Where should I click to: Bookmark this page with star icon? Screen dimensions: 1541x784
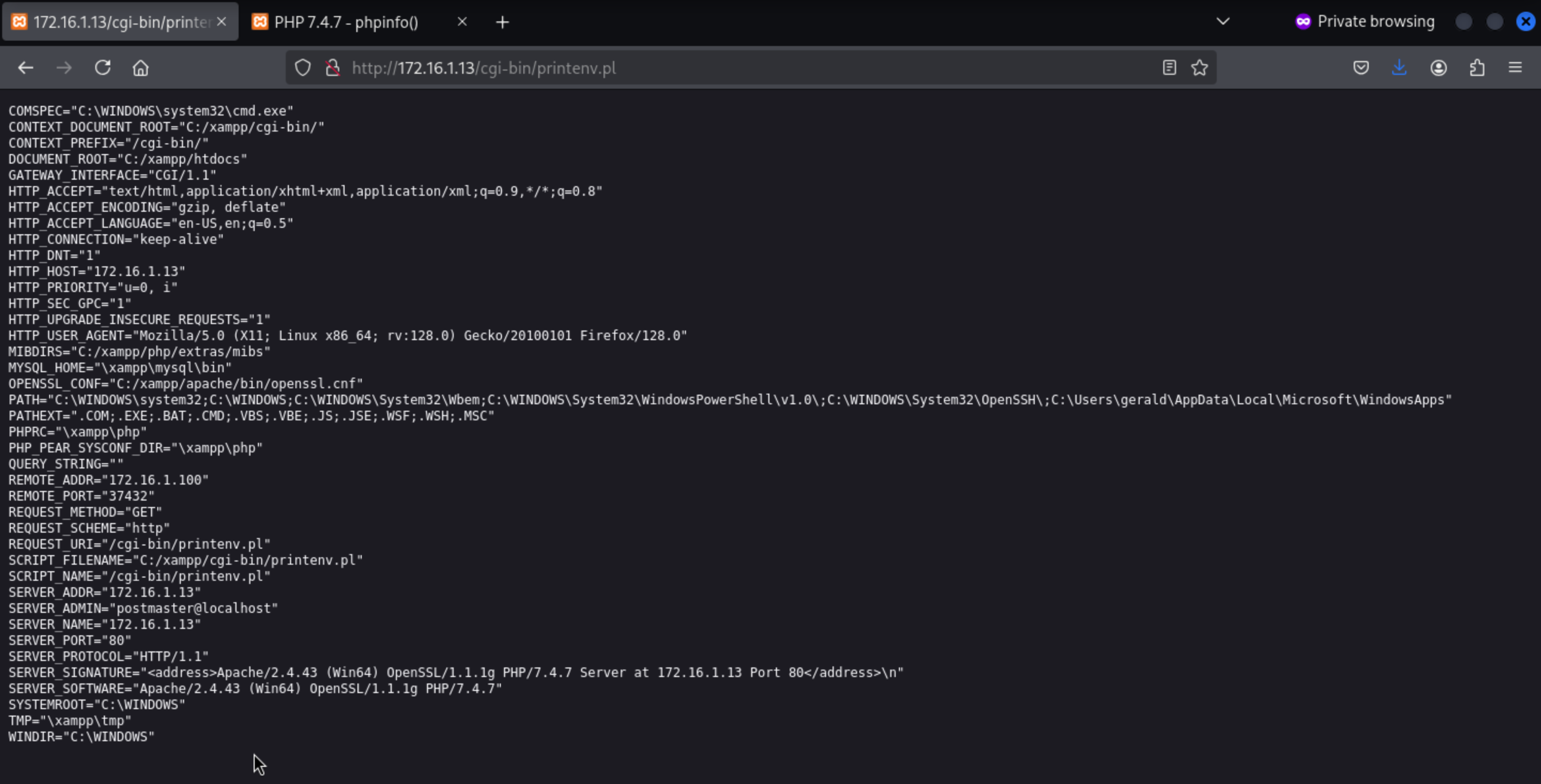1200,67
